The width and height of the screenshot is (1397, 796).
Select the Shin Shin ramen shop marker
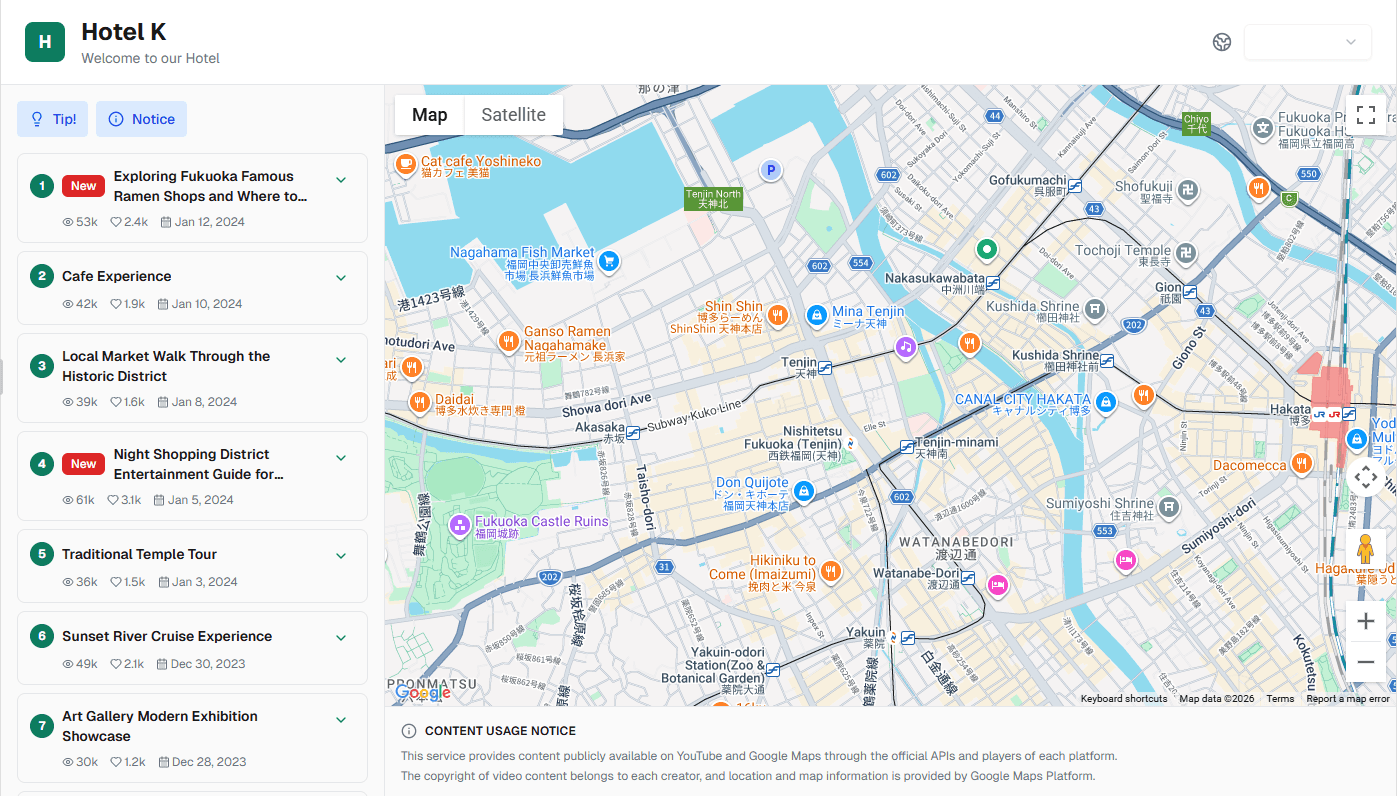(780, 314)
